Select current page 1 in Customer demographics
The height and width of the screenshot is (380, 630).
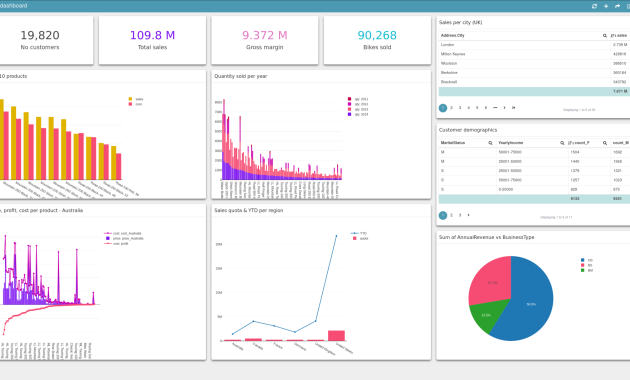[443, 215]
